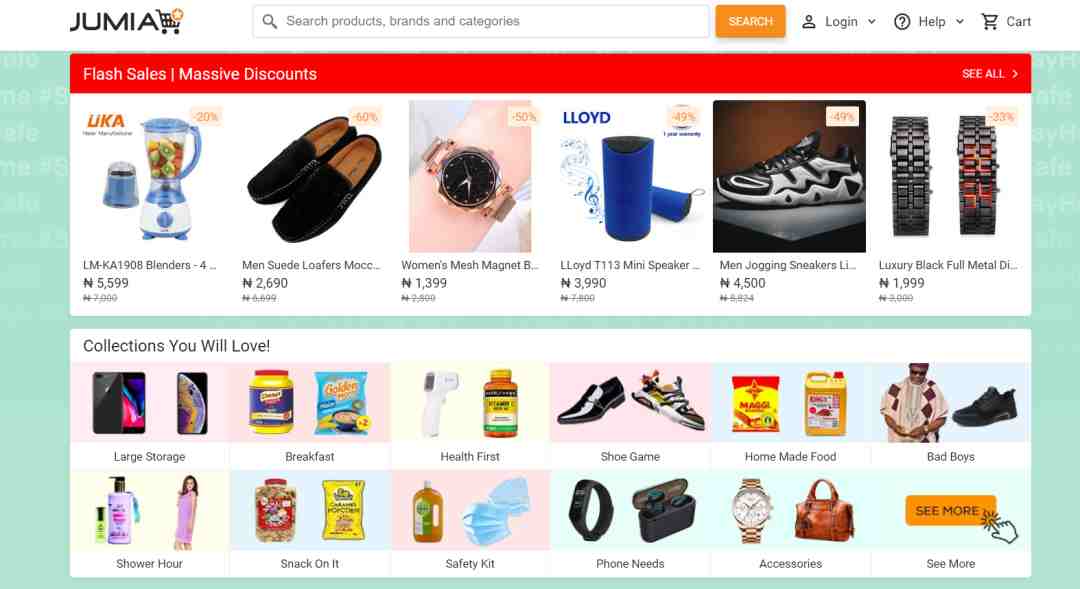The height and width of the screenshot is (589, 1080).
Task: Open the Breakfast collection
Action: (309, 415)
